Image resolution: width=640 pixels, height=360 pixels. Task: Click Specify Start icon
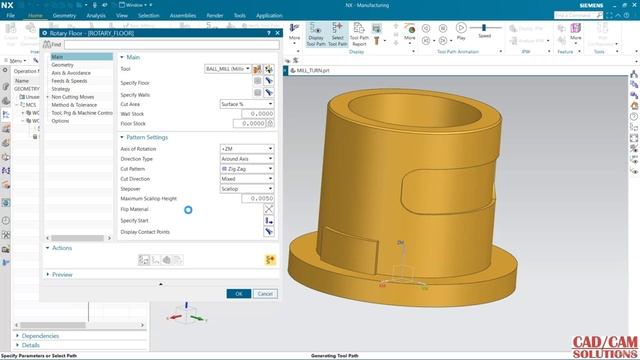(269, 221)
